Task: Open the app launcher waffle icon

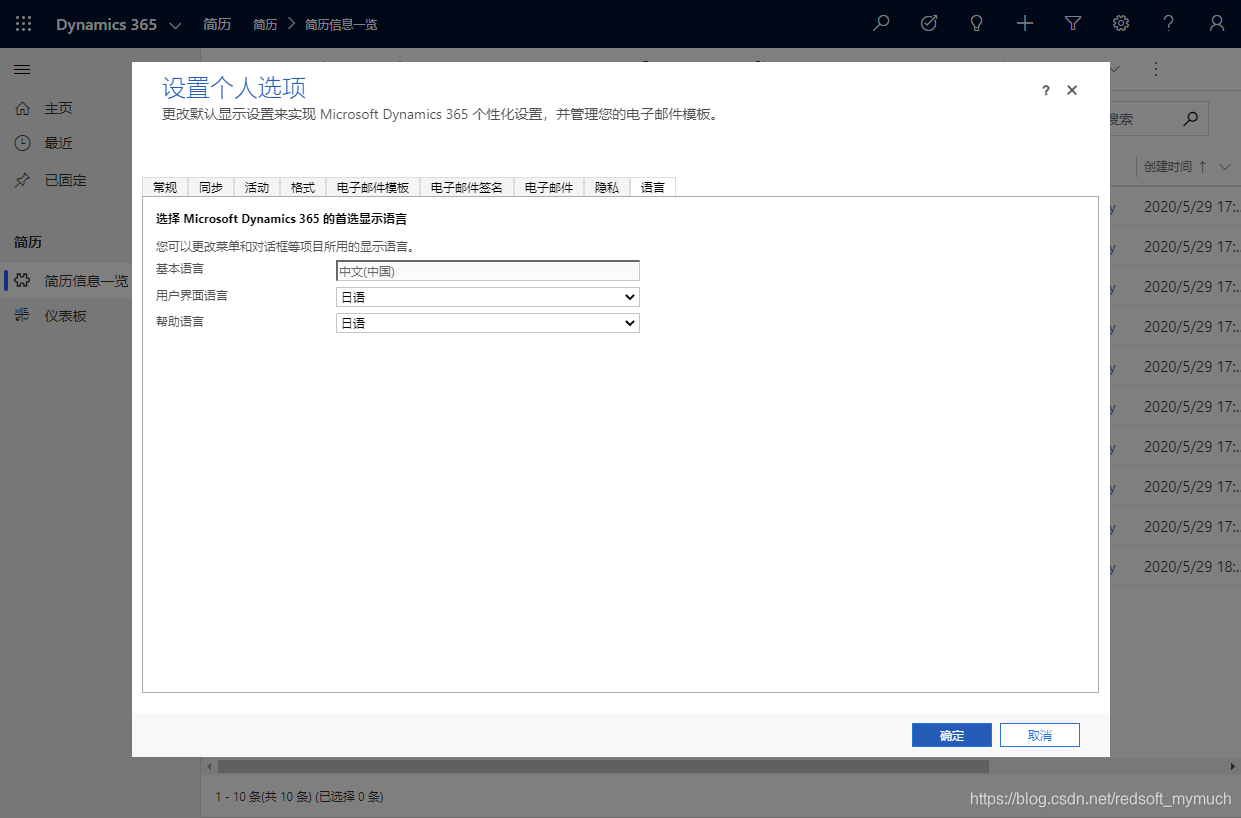Action: (23, 24)
